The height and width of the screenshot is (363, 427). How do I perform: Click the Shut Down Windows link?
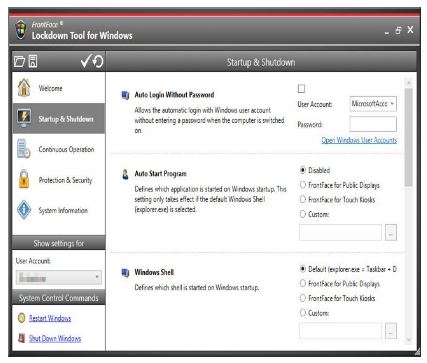point(55,338)
